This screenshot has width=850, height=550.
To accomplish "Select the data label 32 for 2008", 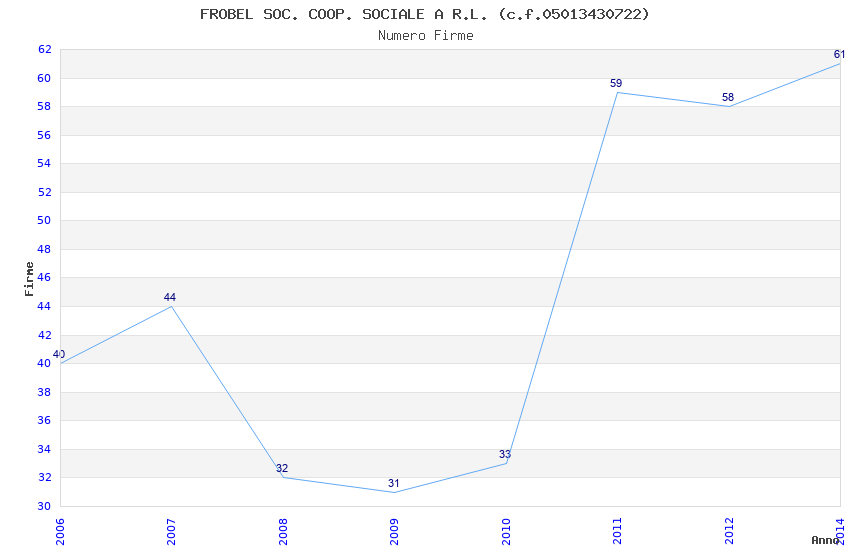I will [282, 468].
